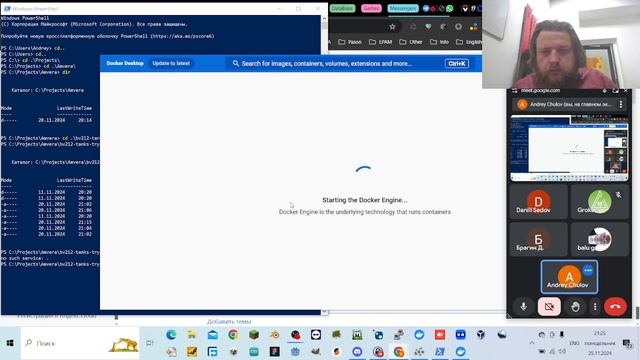Open the Windows Start menu
Screen dimensions: 640x360
click(x=10, y=343)
